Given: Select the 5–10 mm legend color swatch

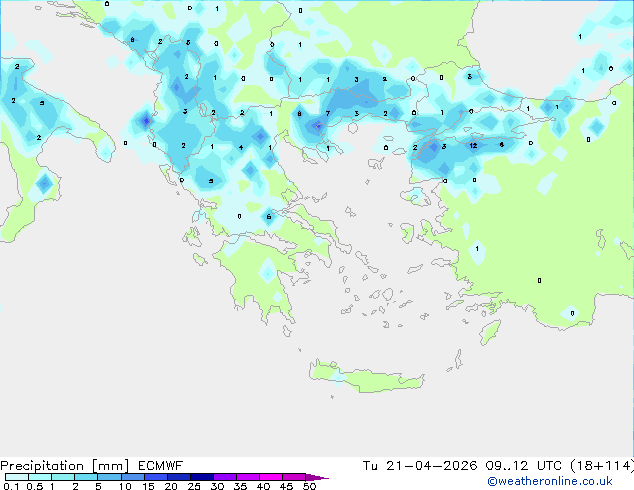Looking at the screenshot, I should point(110,477).
